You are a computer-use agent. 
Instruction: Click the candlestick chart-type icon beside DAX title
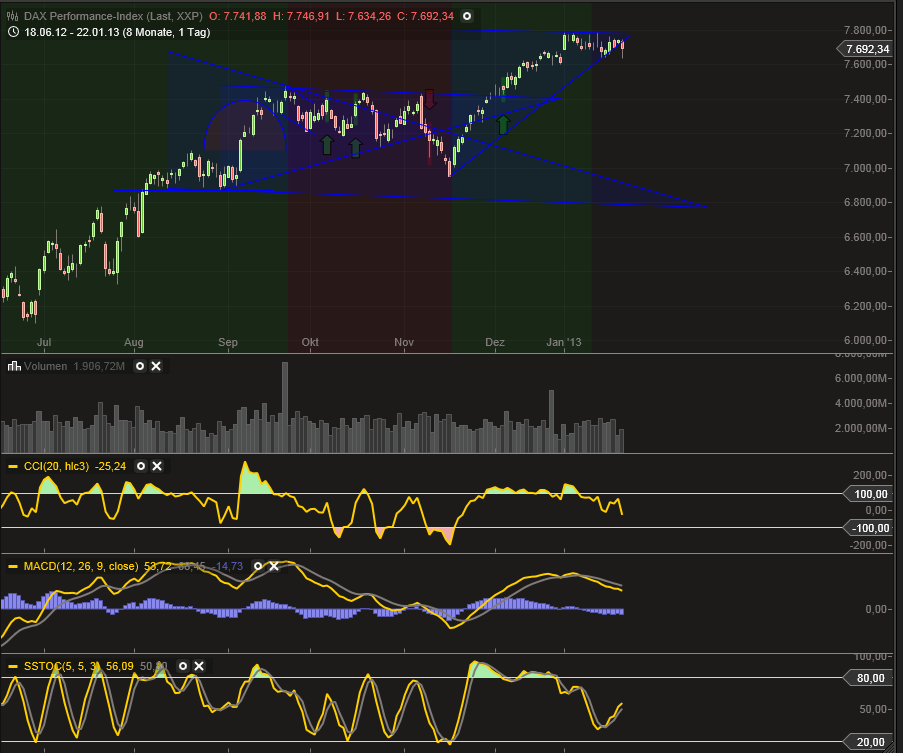[x=13, y=16]
